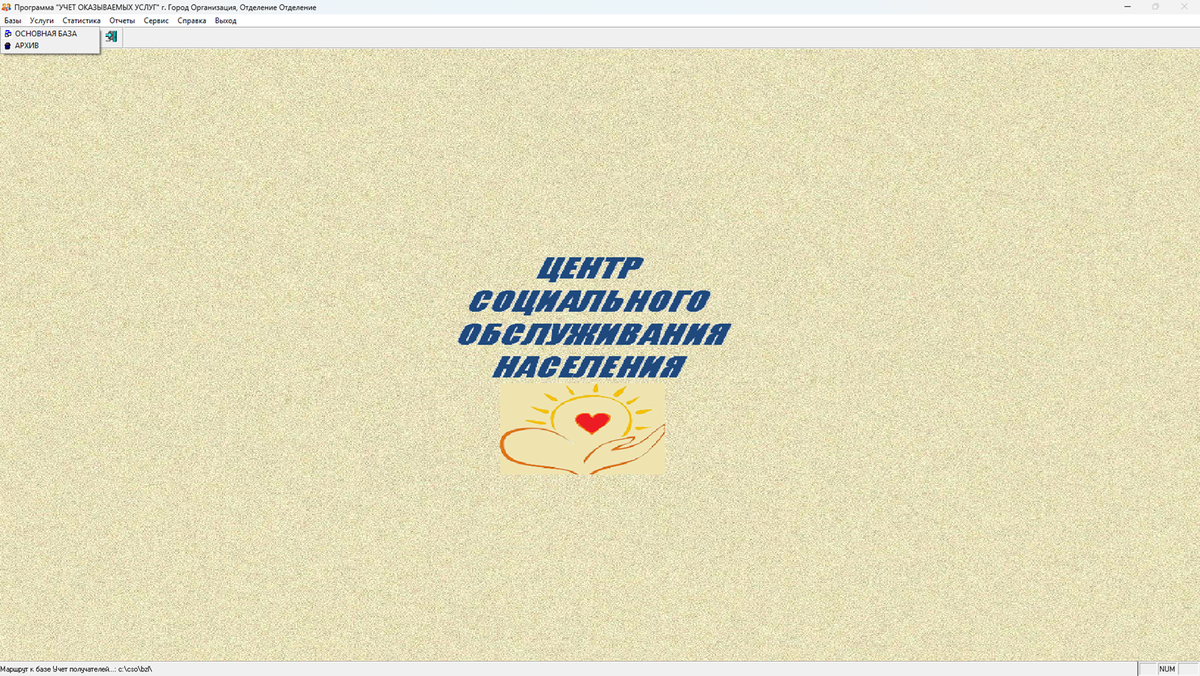Select АРХИВ from the dropdown

[50, 45]
